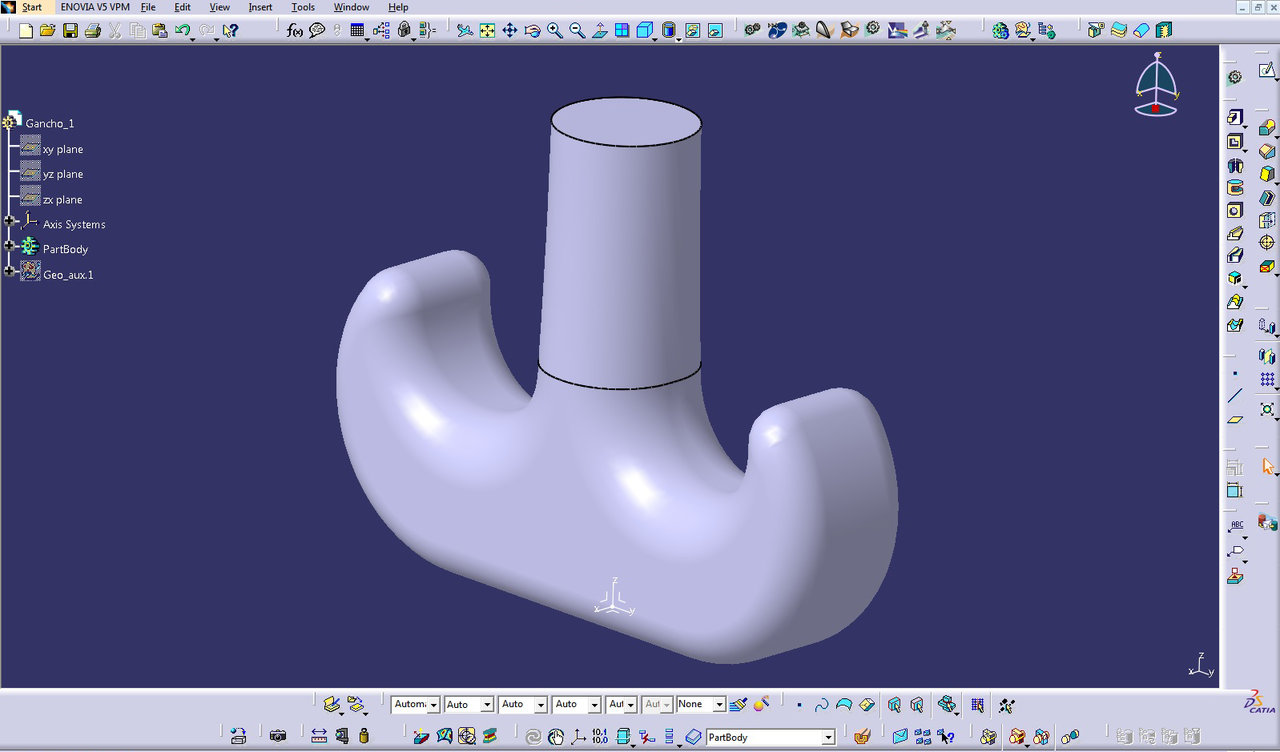Open the Tools menu
Screen dimensions: 1280x752
[x=303, y=7]
